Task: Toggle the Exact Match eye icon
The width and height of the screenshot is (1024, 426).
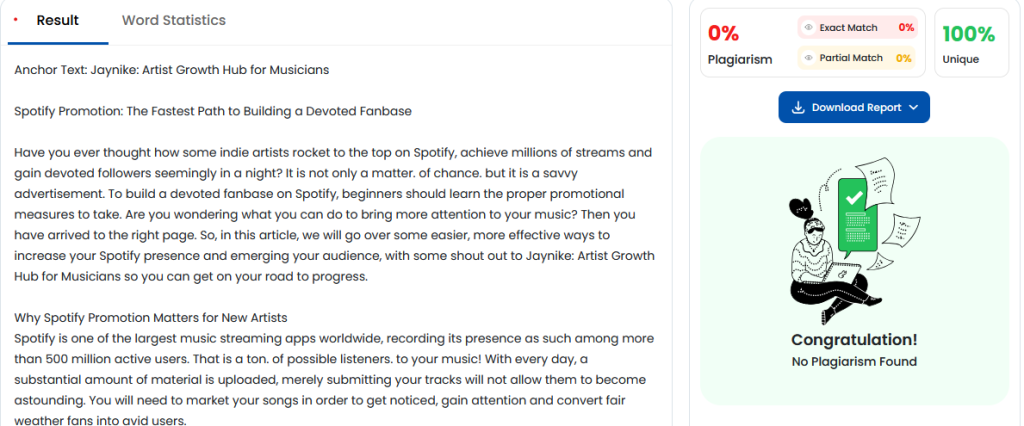Action: click(x=808, y=28)
